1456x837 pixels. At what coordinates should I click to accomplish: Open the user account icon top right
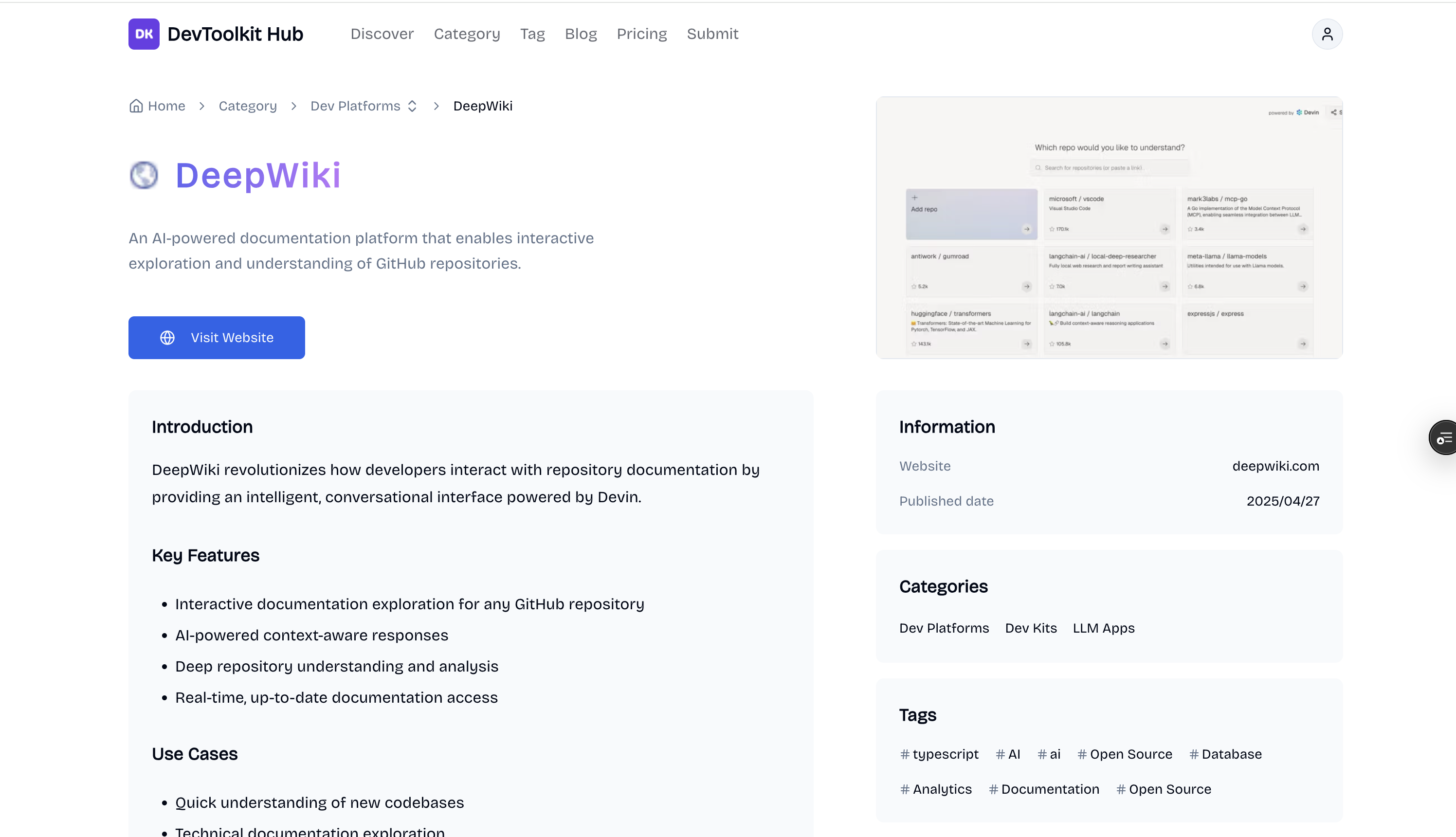[1327, 34]
